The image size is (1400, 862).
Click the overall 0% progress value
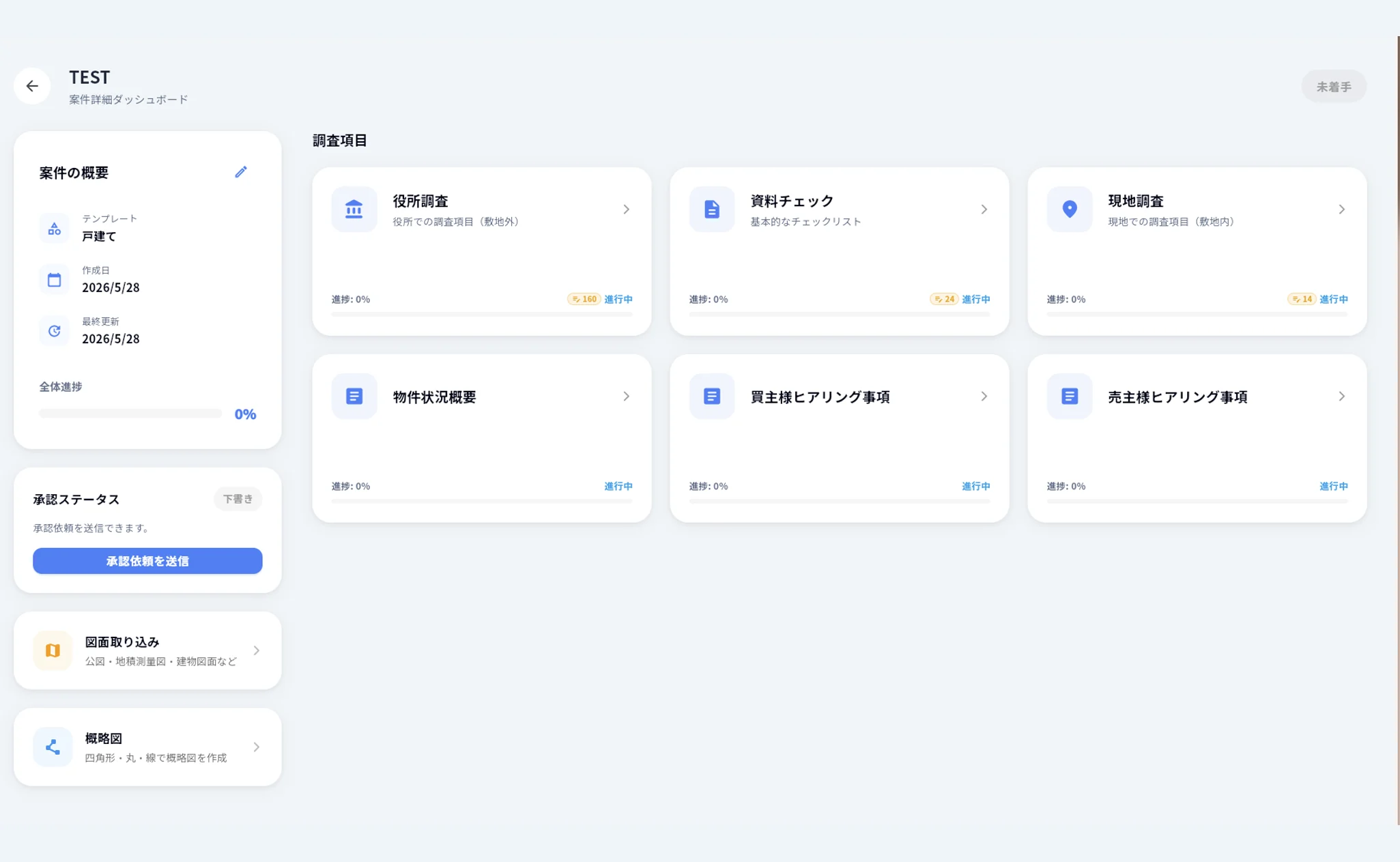[245, 414]
